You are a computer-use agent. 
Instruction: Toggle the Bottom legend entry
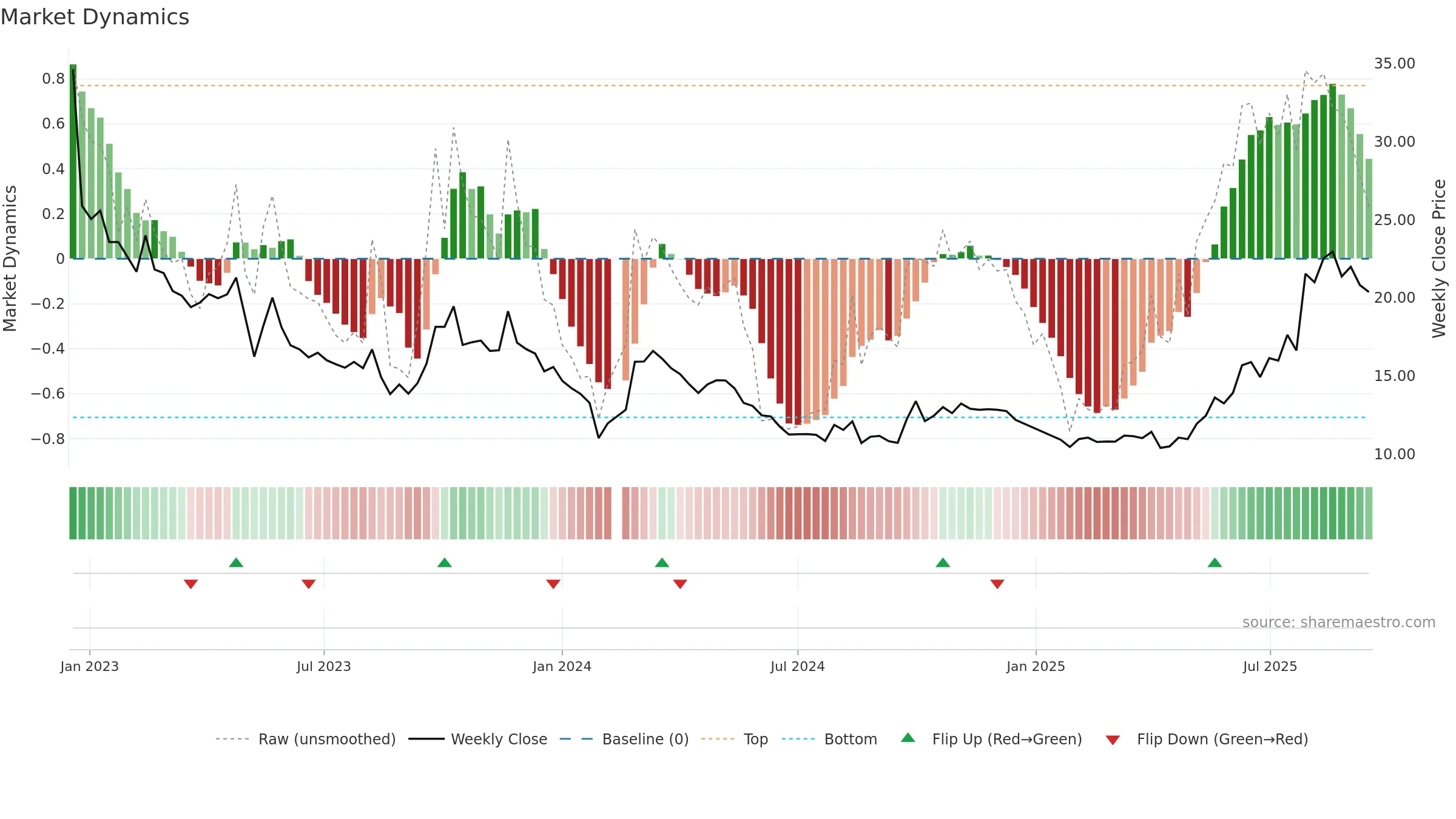click(829, 739)
